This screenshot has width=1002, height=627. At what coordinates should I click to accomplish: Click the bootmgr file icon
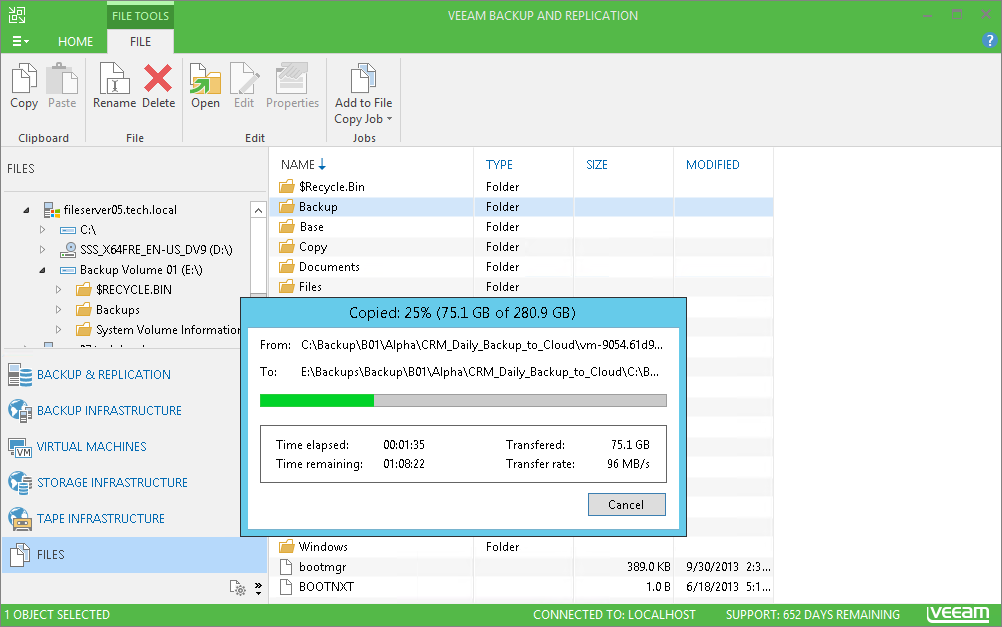tap(286, 567)
